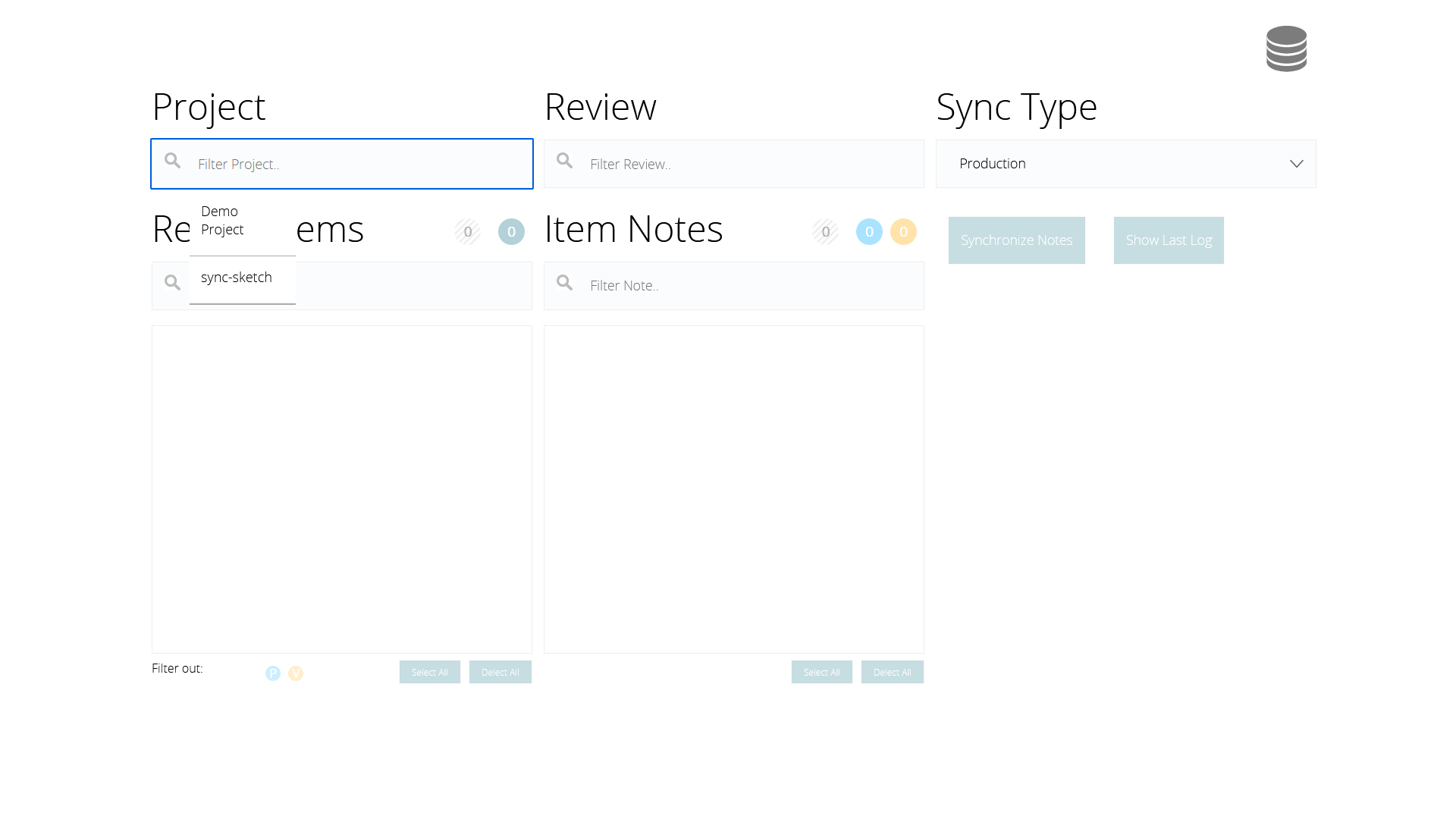Click the Review filter search magnifier
The image size is (1456, 819).
point(565,161)
